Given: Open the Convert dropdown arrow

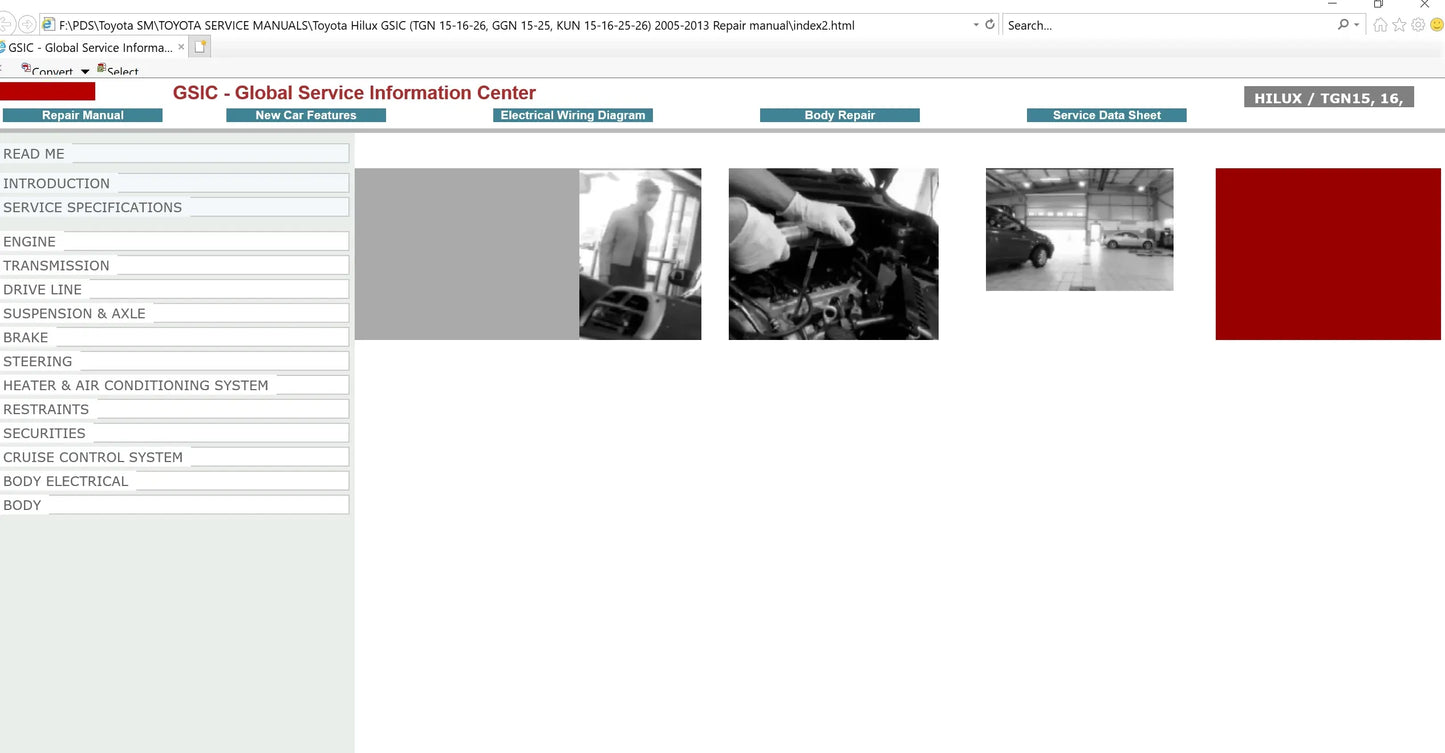Looking at the screenshot, I should coord(85,71).
